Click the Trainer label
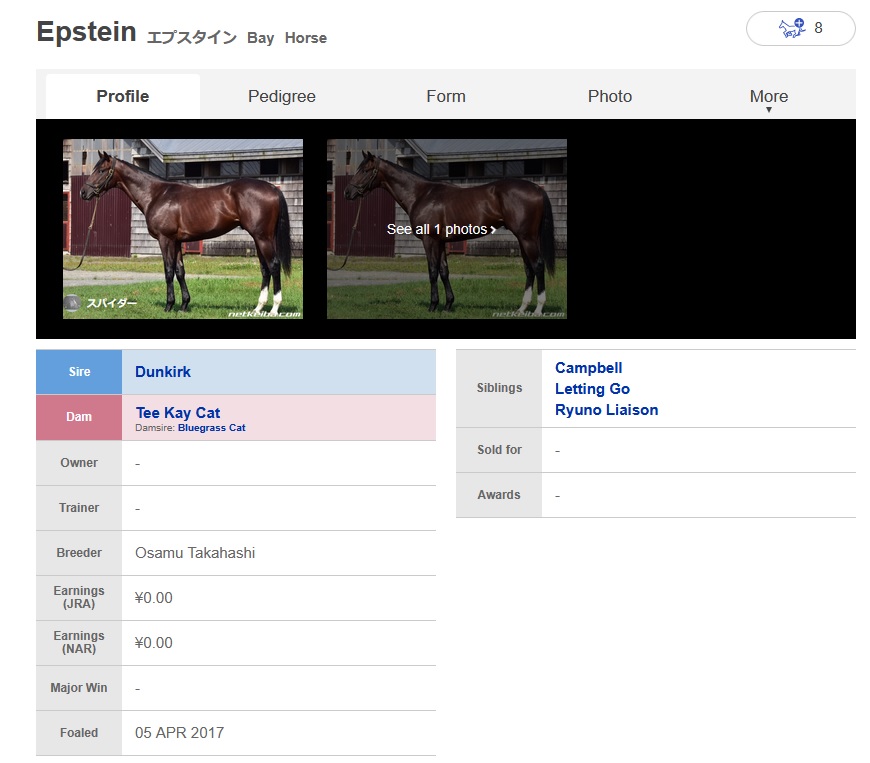 [79, 508]
